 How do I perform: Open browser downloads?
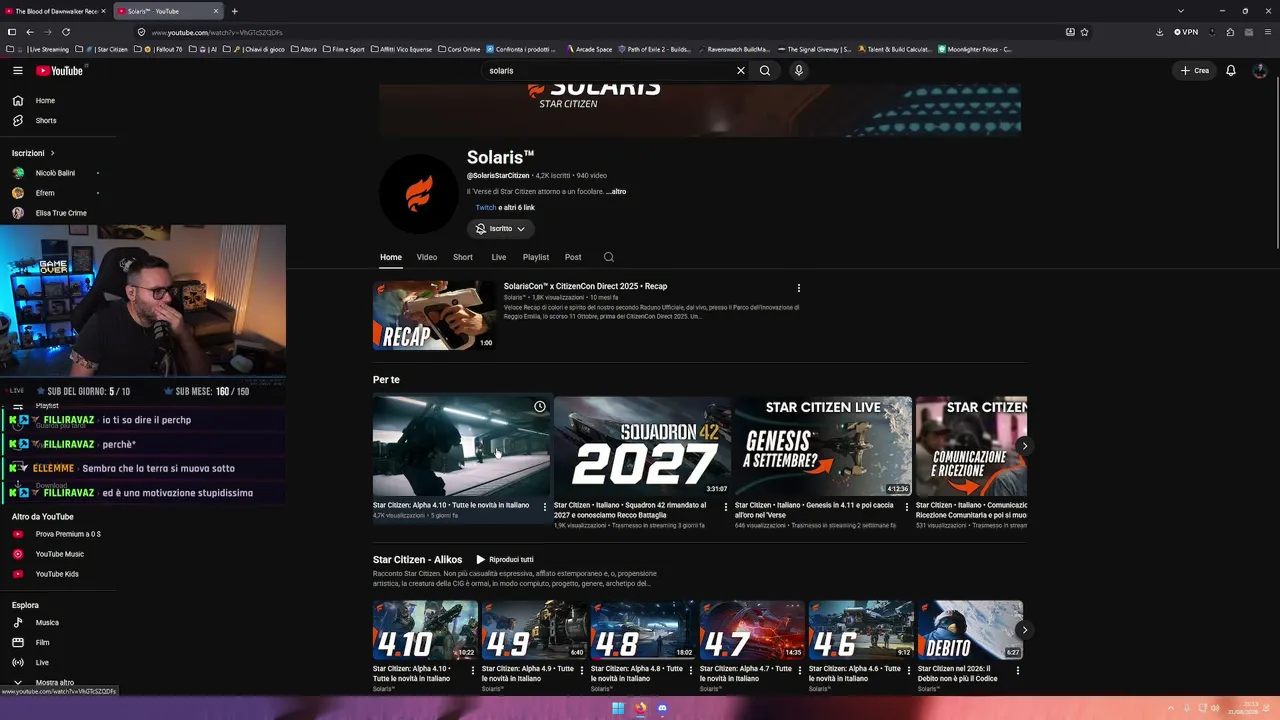[x=1159, y=32]
